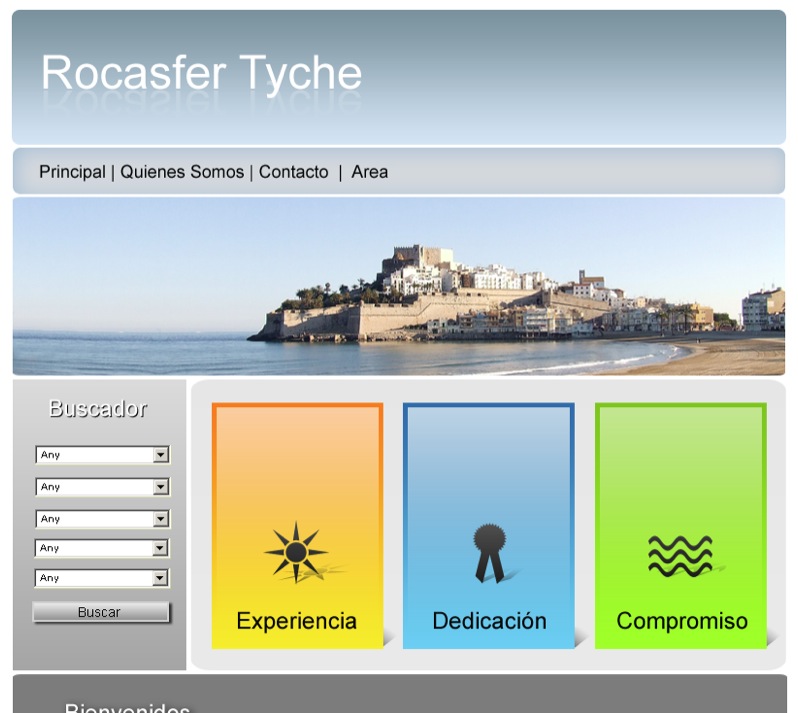Click the Rocasfer Tyche site title

pos(201,73)
